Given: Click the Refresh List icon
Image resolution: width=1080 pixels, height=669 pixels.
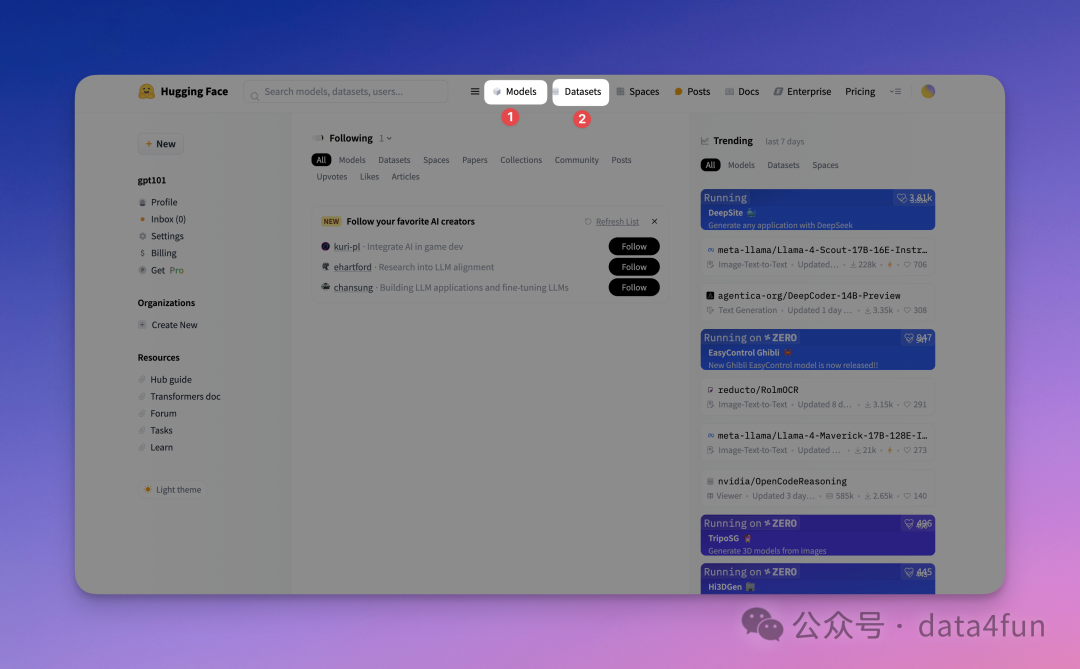Looking at the screenshot, I should 588,222.
